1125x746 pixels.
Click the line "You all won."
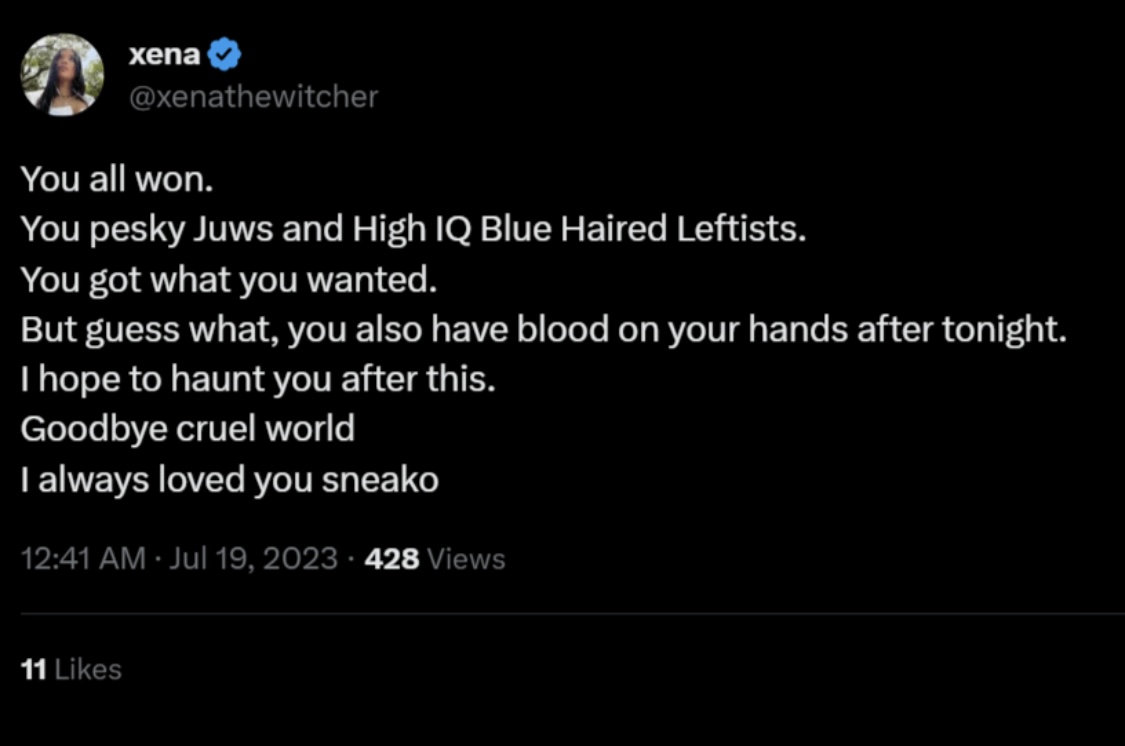pyautogui.click(x=117, y=179)
